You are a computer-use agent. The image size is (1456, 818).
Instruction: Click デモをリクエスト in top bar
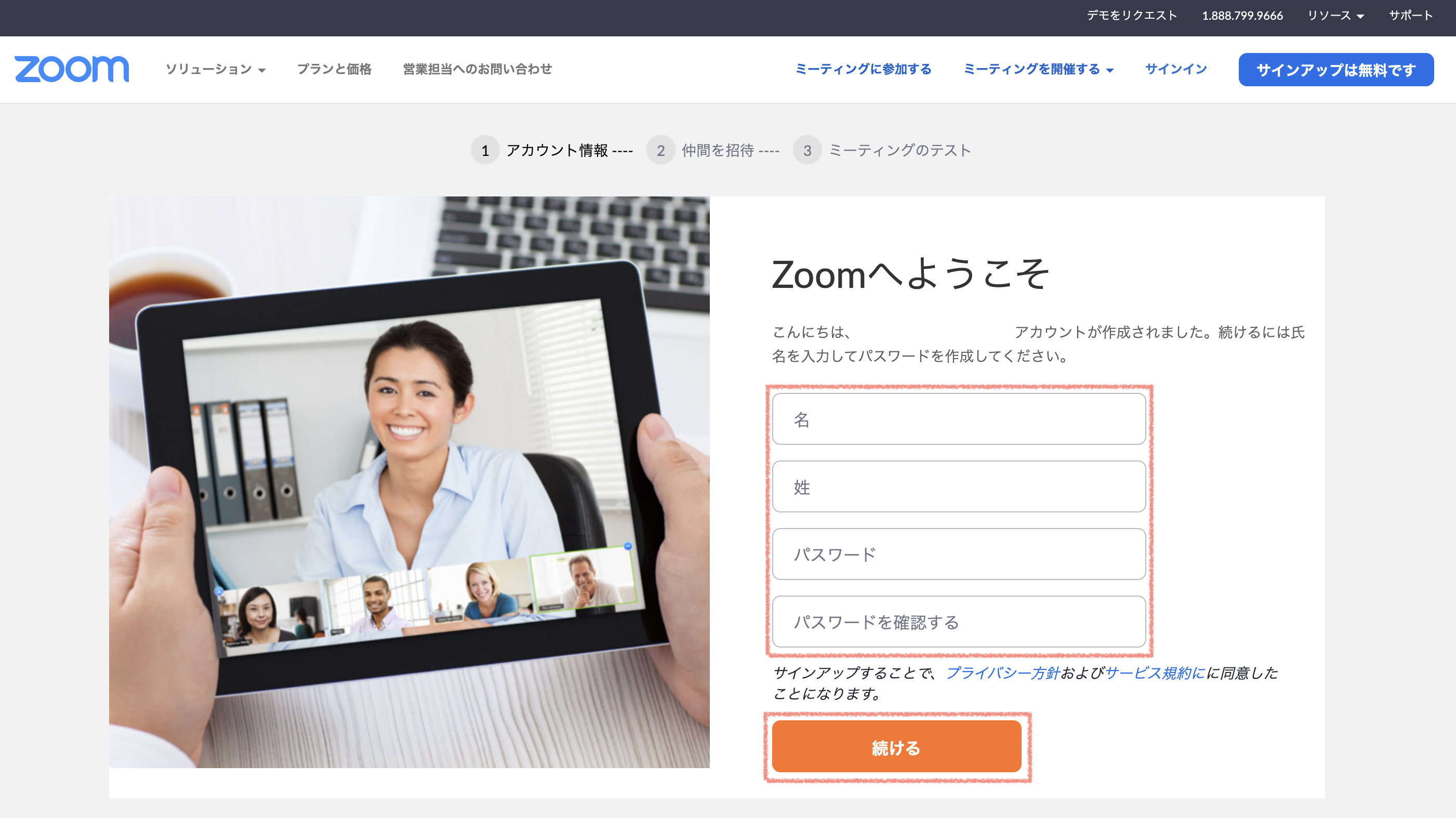(x=1132, y=16)
